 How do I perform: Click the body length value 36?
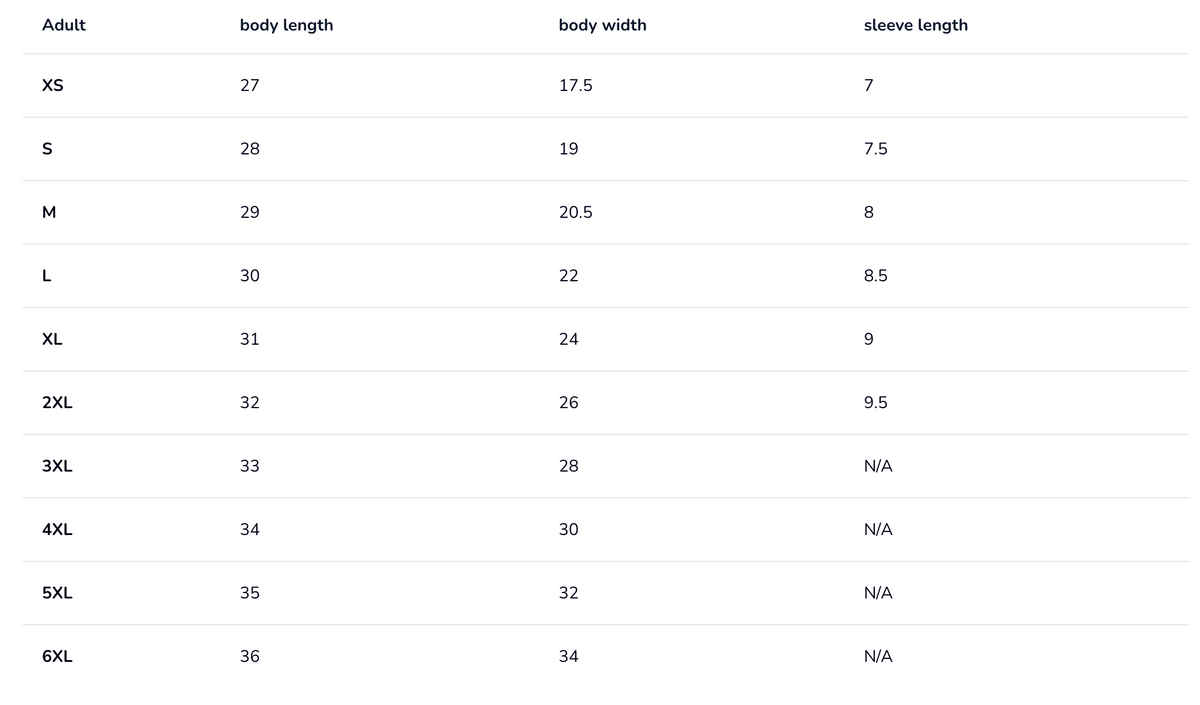pos(250,657)
